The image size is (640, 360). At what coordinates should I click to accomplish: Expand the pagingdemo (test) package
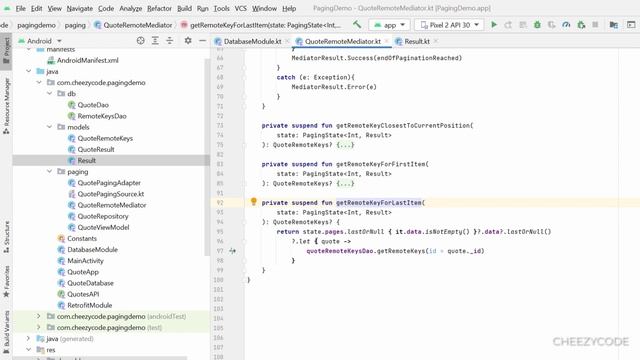click(x=39, y=327)
